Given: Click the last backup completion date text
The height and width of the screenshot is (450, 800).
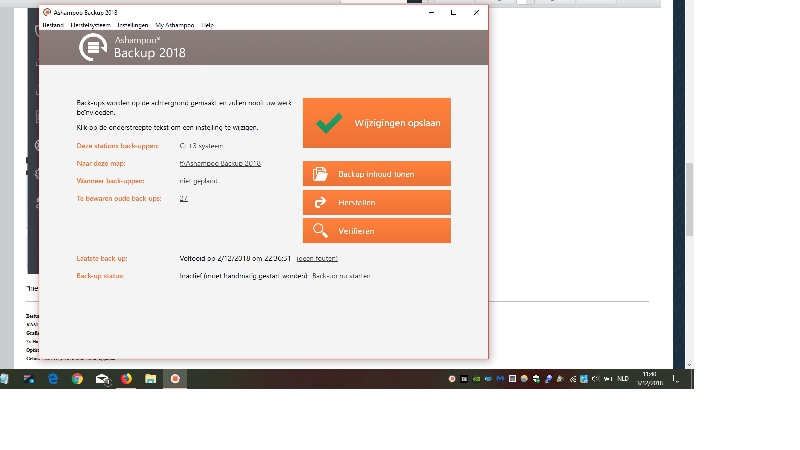Looking at the screenshot, I should pyautogui.click(x=235, y=259).
